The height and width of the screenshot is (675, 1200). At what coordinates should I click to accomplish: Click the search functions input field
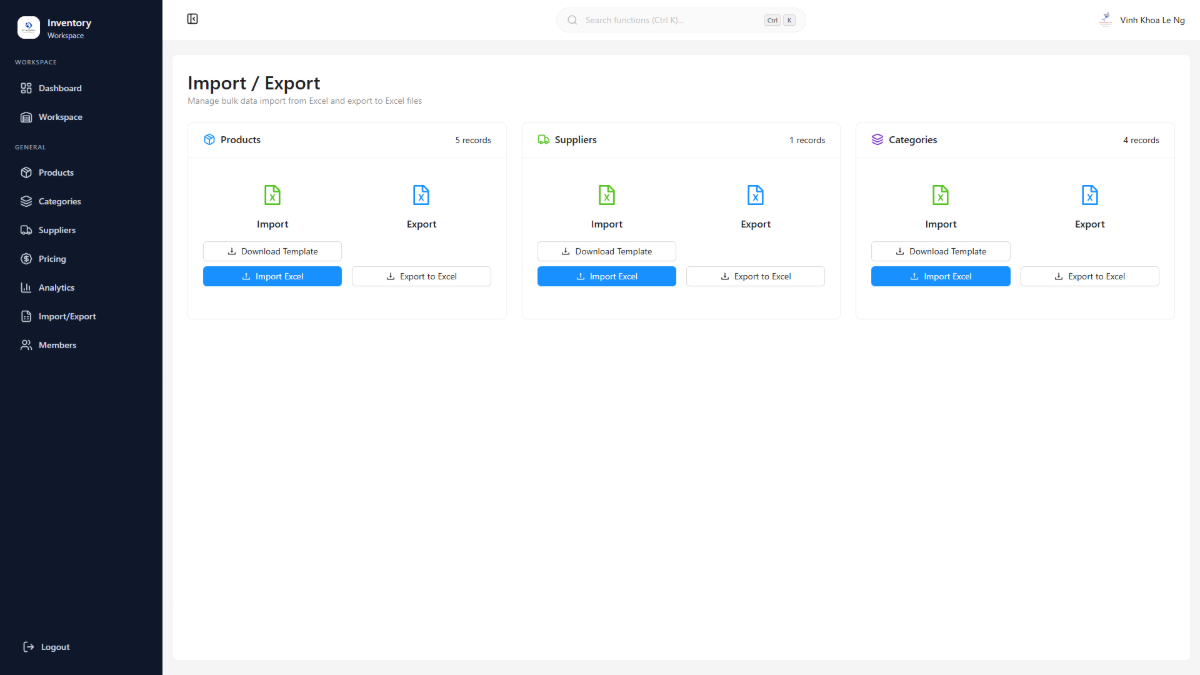pyautogui.click(x=660, y=19)
